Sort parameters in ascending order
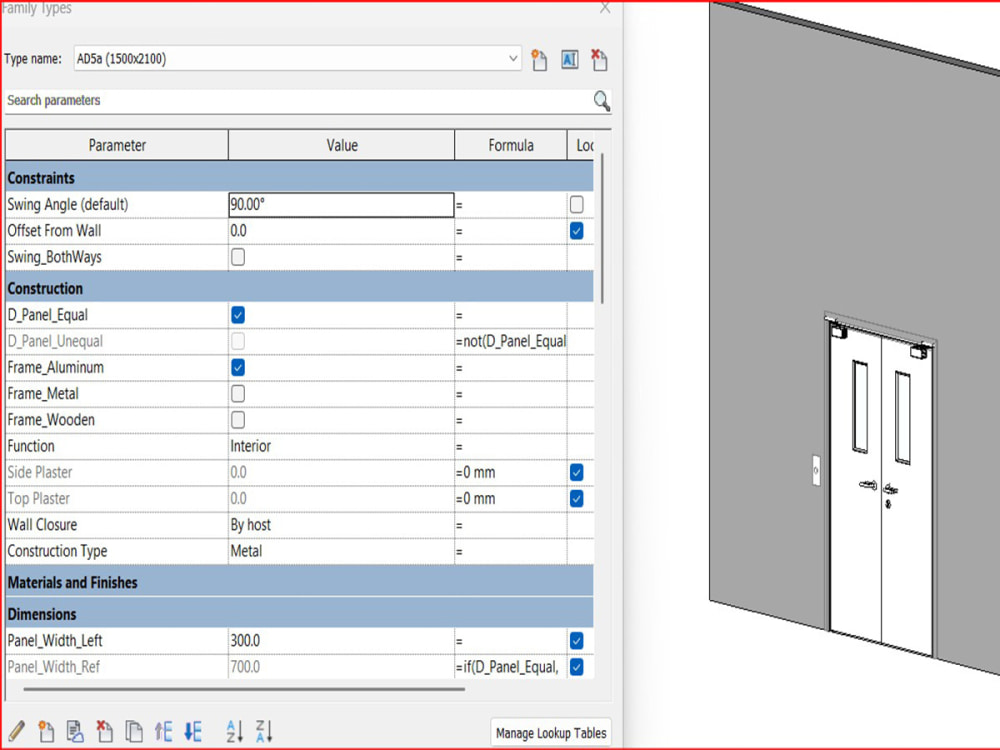The image size is (1000, 750). pos(234,731)
